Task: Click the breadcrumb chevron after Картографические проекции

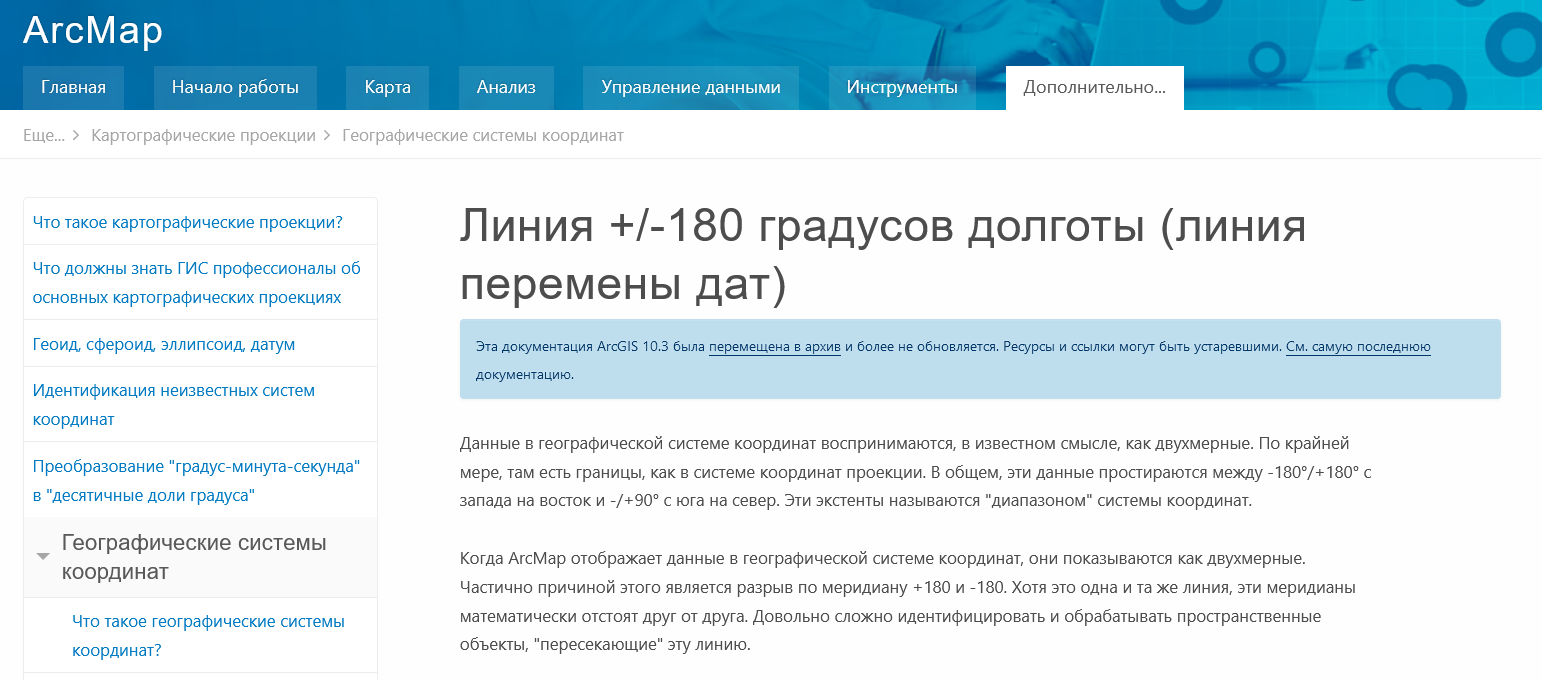Action: (x=327, y=136)
